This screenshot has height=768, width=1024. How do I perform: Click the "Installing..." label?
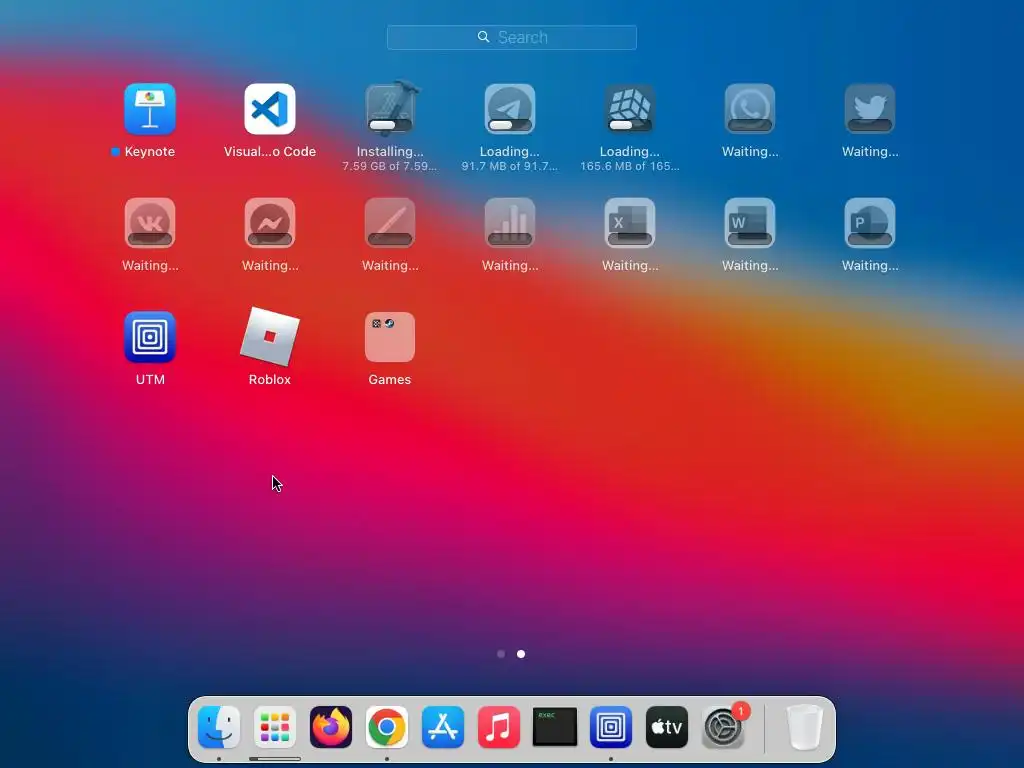[390, 152]
